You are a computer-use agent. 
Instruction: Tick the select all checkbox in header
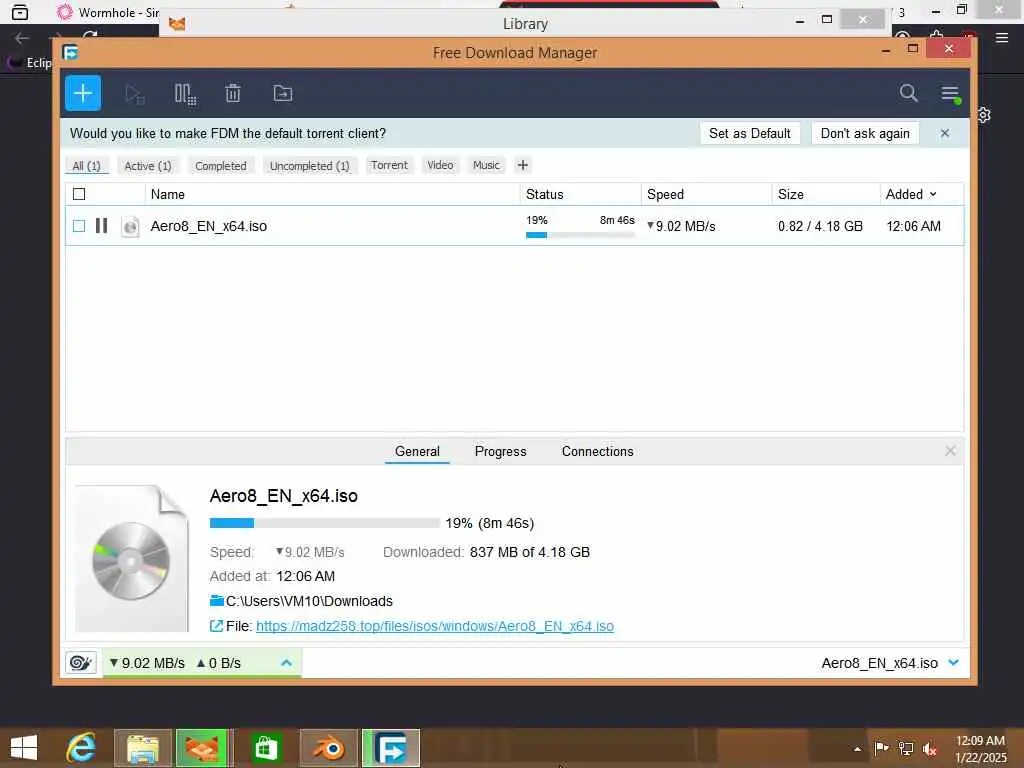(79, 194)
